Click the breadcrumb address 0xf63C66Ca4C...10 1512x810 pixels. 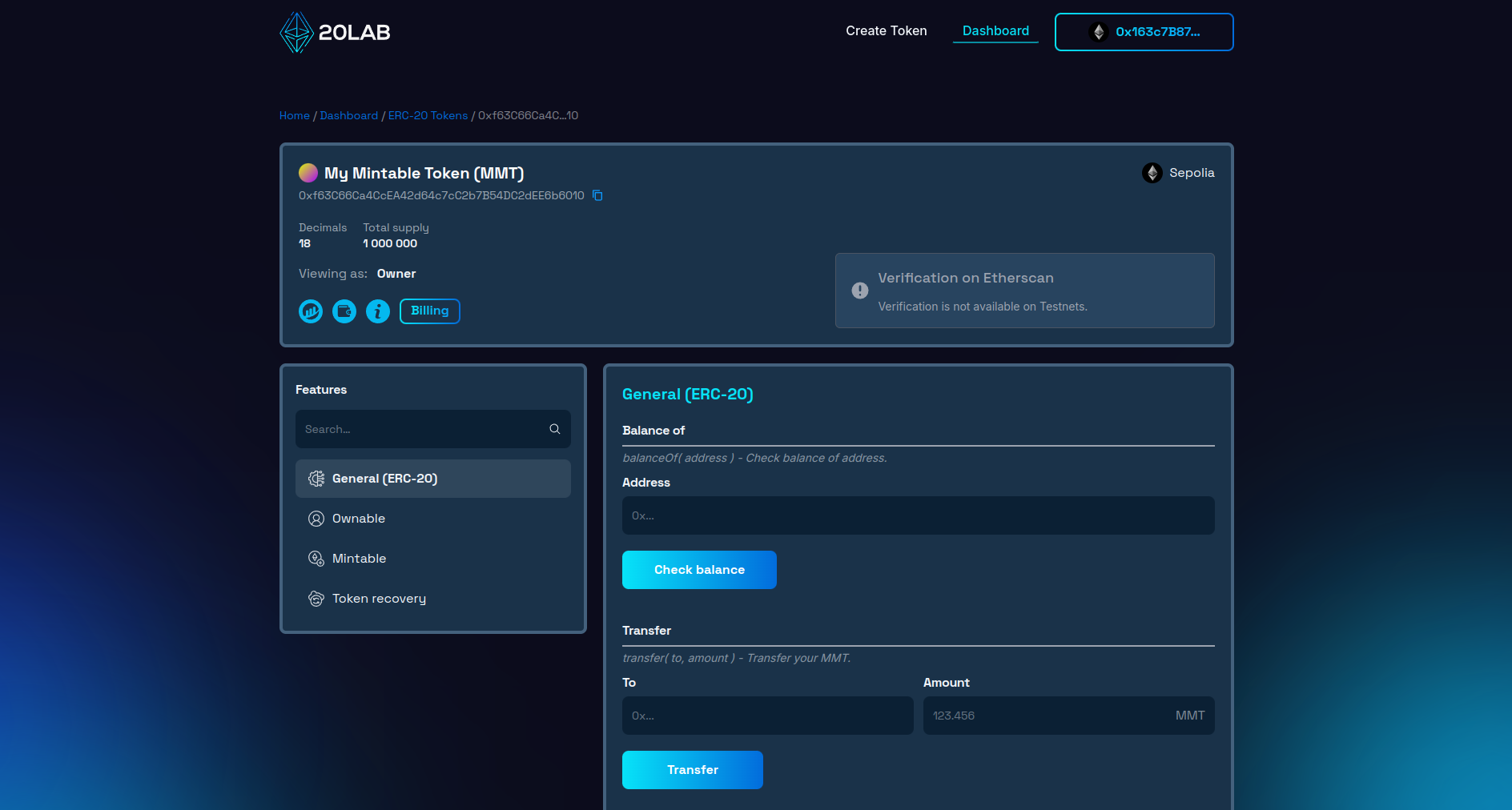tap(529, 116)
